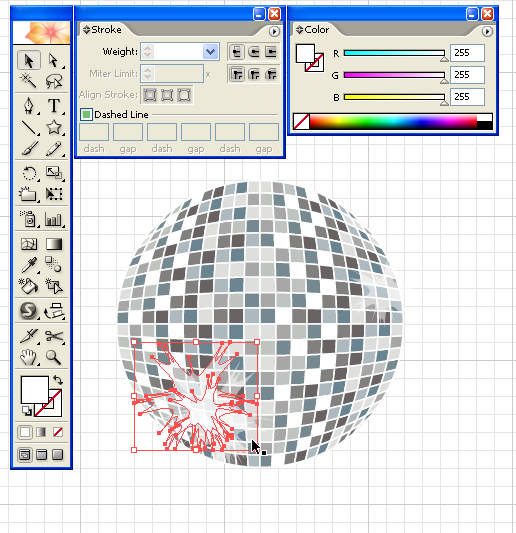Screen dimensions: 516x533
Task: Set paint mode to None button
Action: (58, 432)
